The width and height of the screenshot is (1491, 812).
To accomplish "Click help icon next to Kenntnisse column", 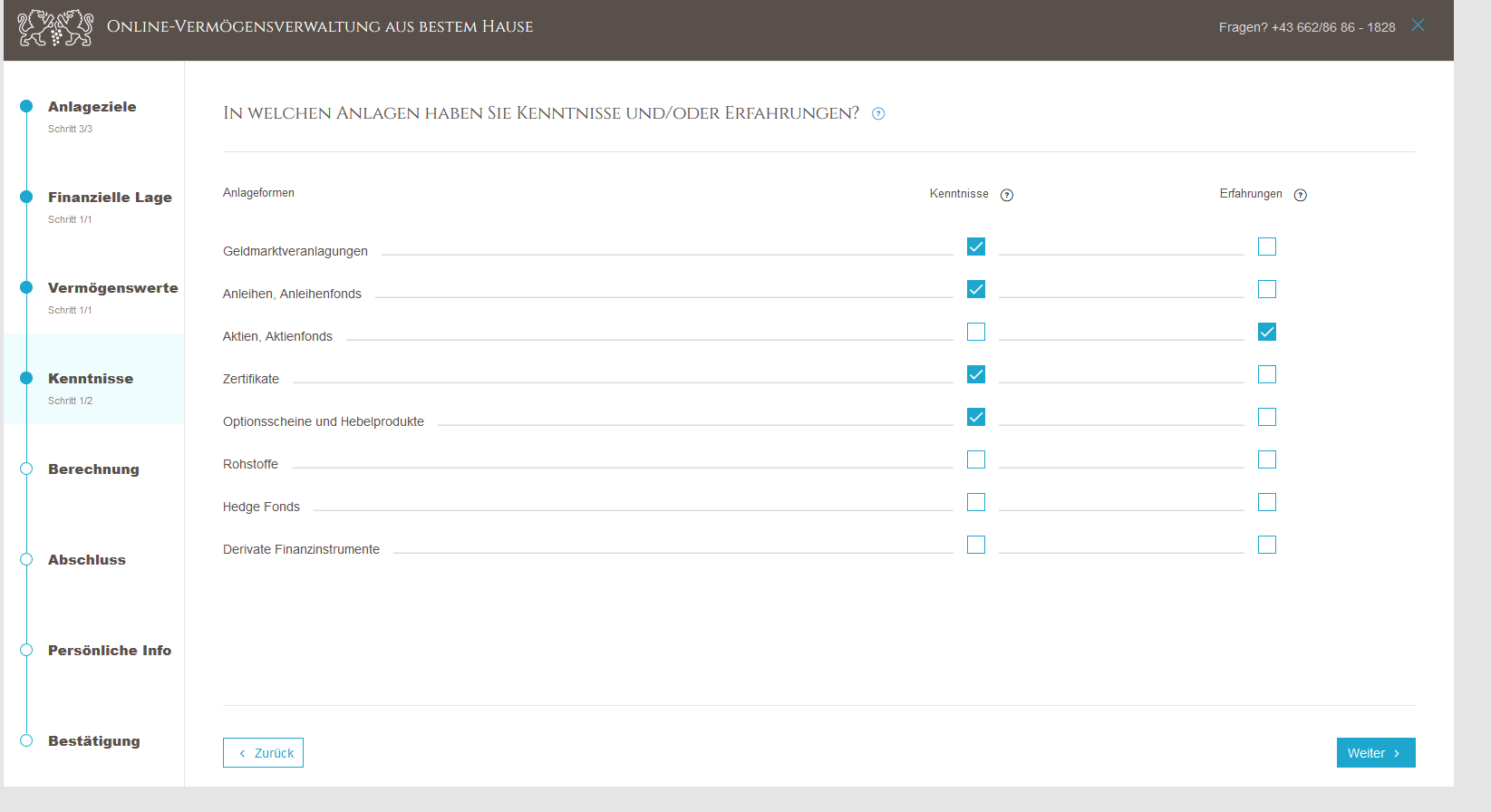I will (1006, 196).
